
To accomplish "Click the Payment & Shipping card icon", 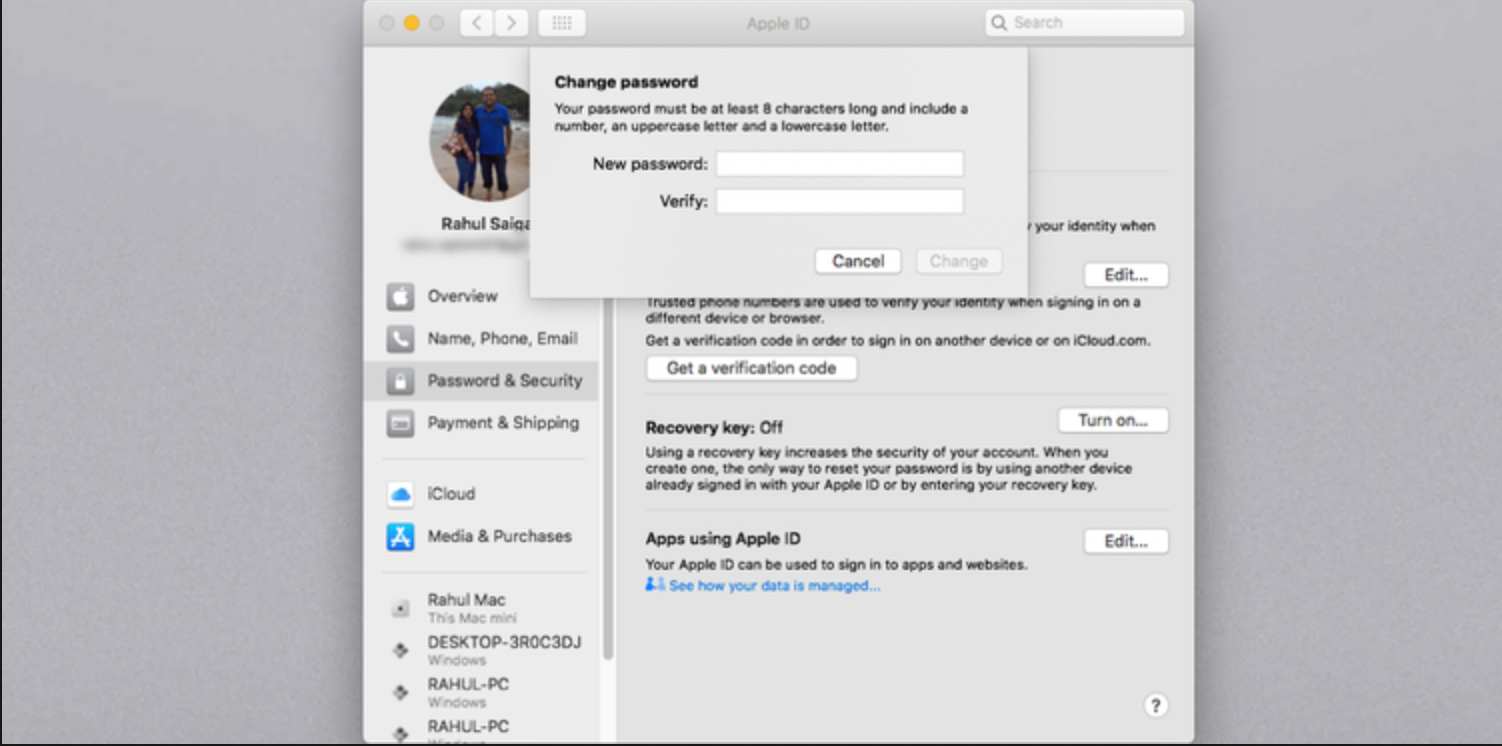I will pyautogui.click(x=400, y=423).
